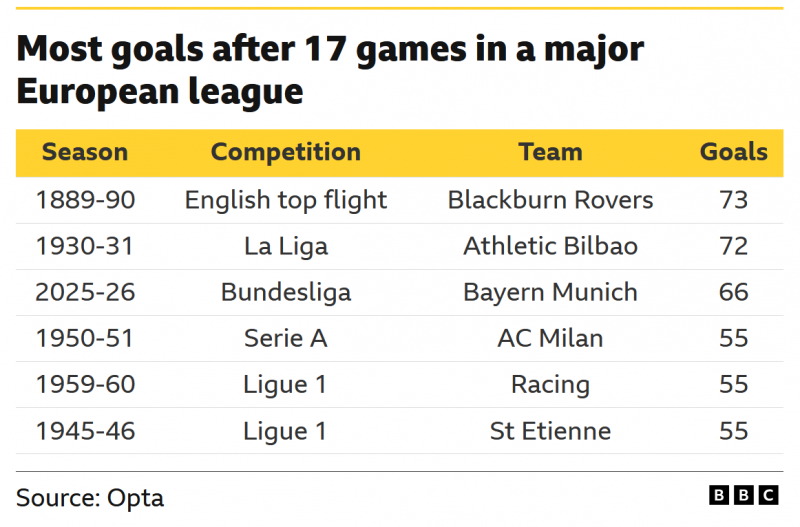Click the Serie A competition cell
Screen dimensions: 800x527
[286, 338]
